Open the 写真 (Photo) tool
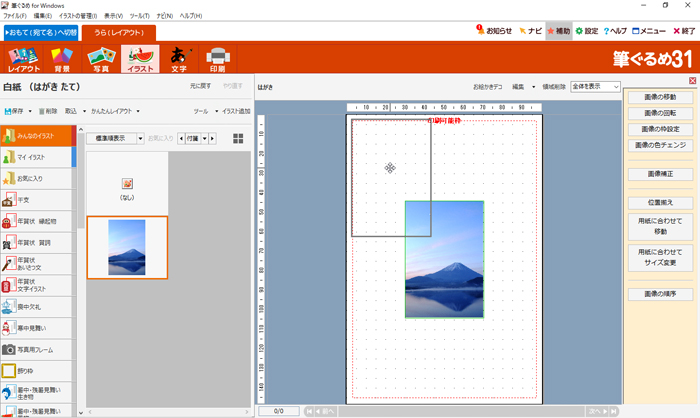 101,59
